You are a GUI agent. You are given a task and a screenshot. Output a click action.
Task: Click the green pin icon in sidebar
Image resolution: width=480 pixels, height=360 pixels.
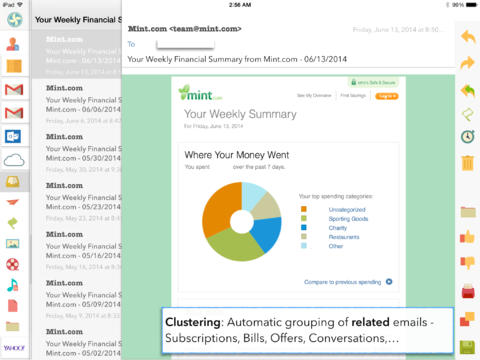[x=13, y=223]
